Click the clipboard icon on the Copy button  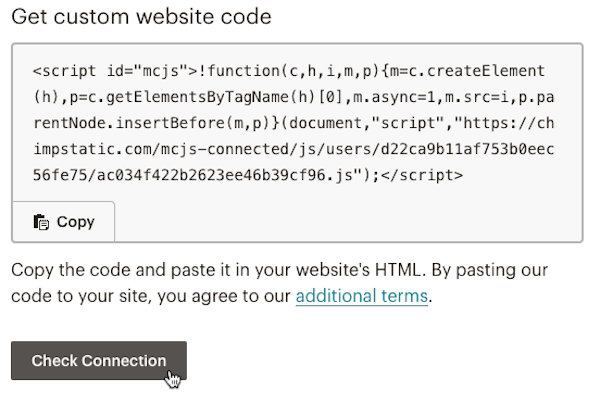(41, 222)
